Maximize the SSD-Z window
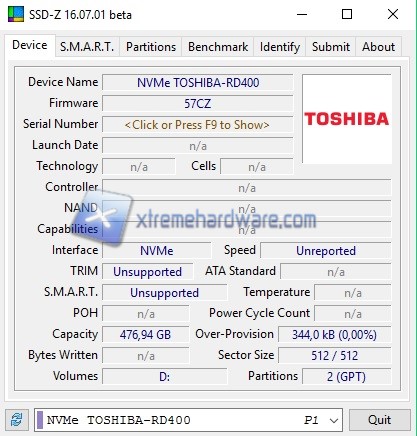 tap(347, 14)
